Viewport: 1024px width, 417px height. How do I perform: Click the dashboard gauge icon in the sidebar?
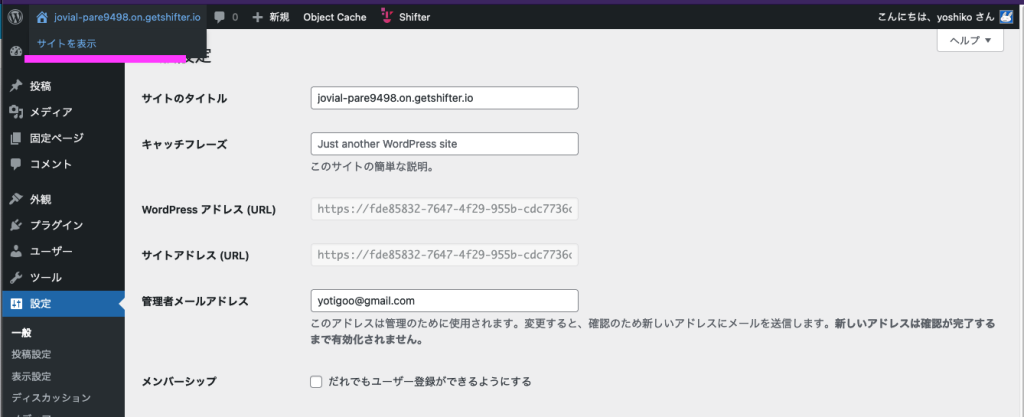16,52
